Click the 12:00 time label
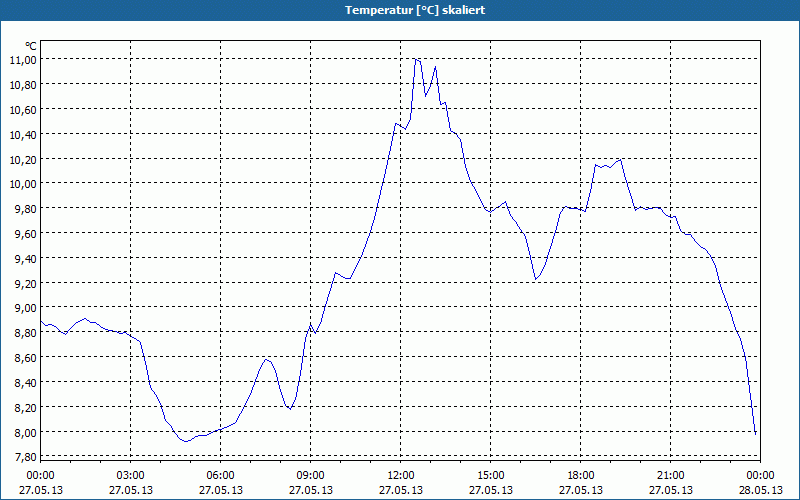 [401, 476]
